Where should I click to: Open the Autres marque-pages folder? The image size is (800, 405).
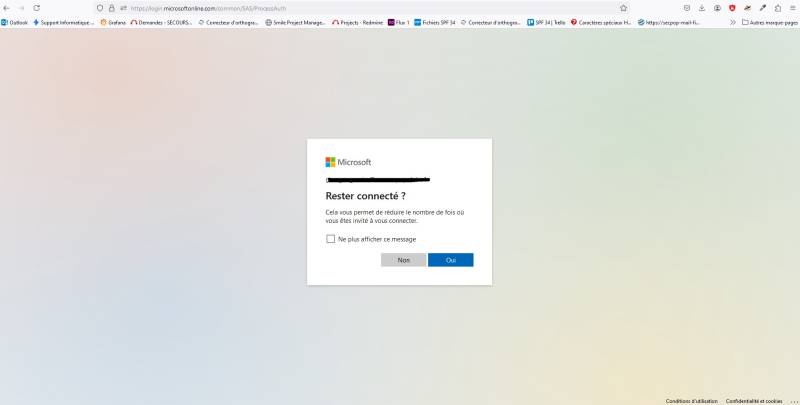coord(770,22)
